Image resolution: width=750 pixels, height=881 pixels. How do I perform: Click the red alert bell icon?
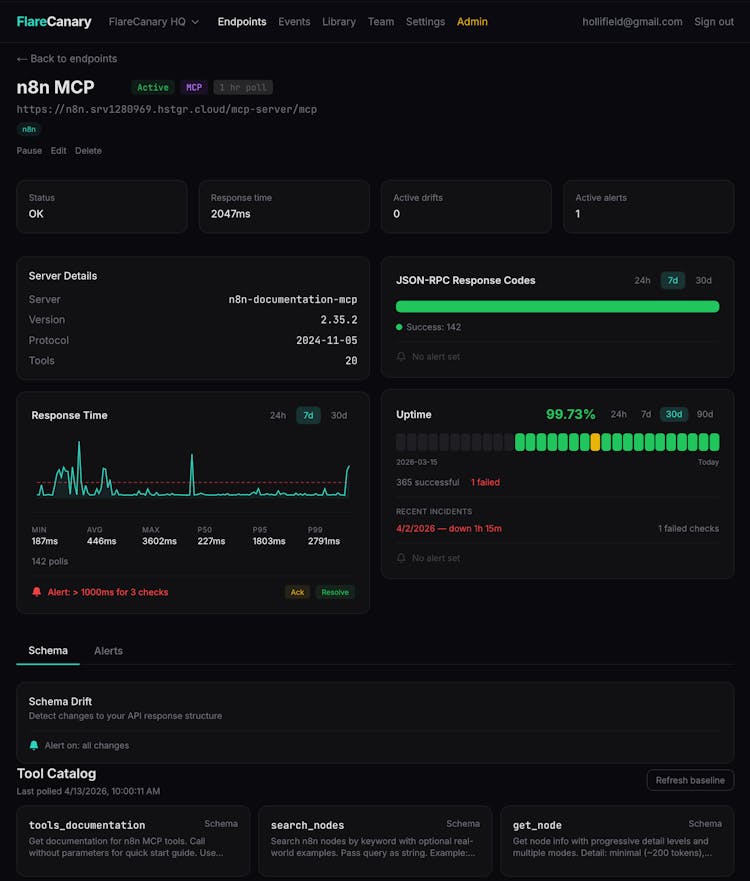(x=37, y=592)
